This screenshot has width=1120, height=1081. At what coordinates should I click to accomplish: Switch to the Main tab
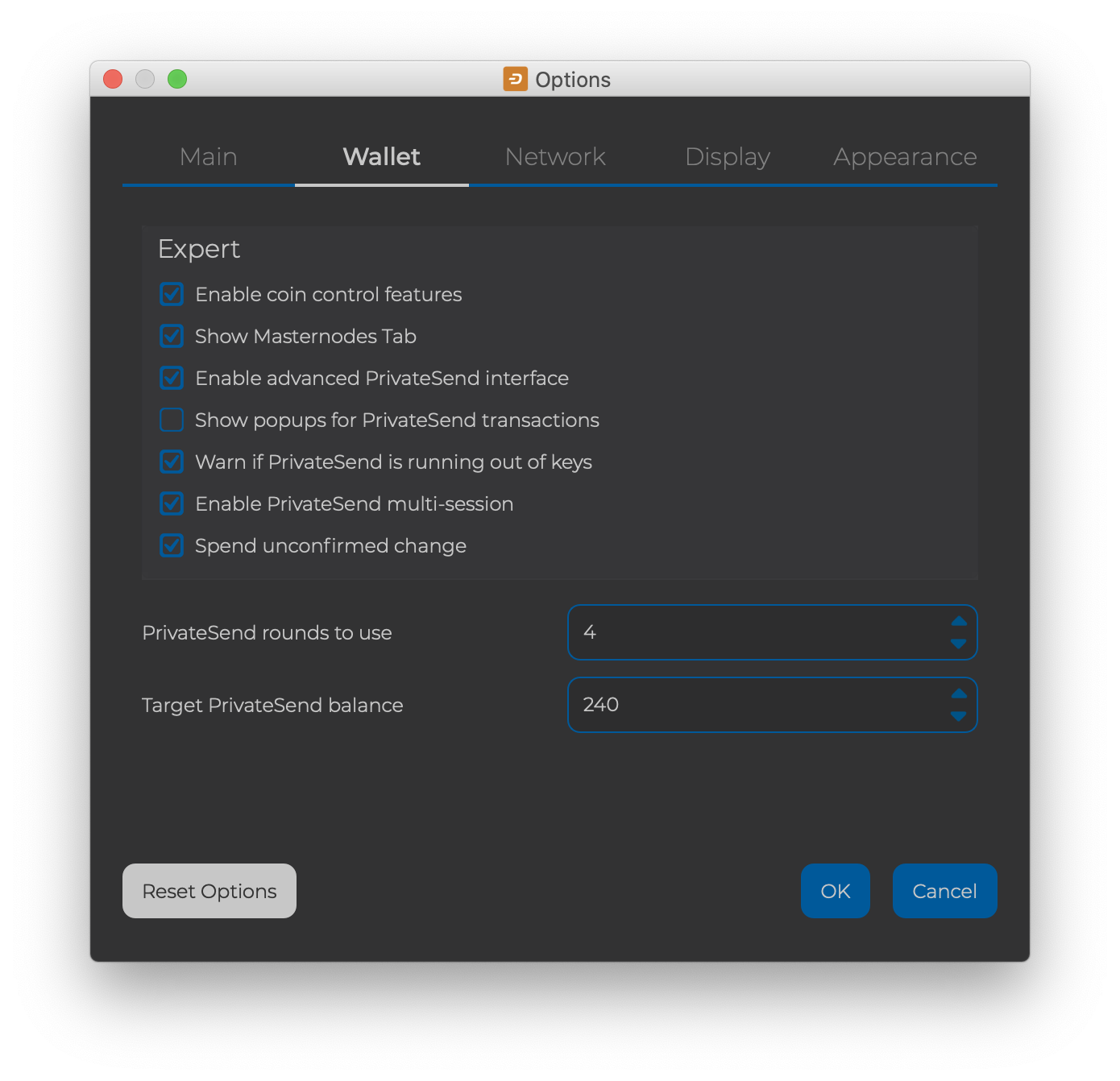209,156
